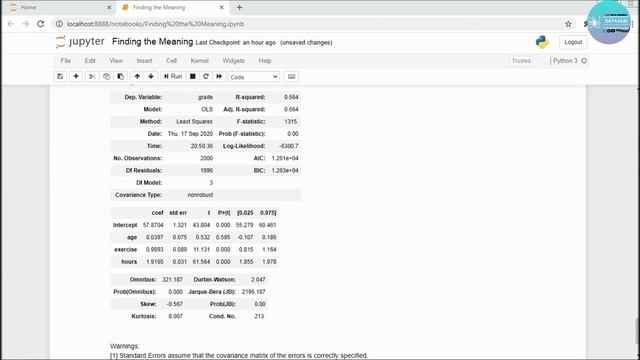Open the command palette keyboard icon
Viewport: 640px width, 360px height.
[x=291, y=76]
